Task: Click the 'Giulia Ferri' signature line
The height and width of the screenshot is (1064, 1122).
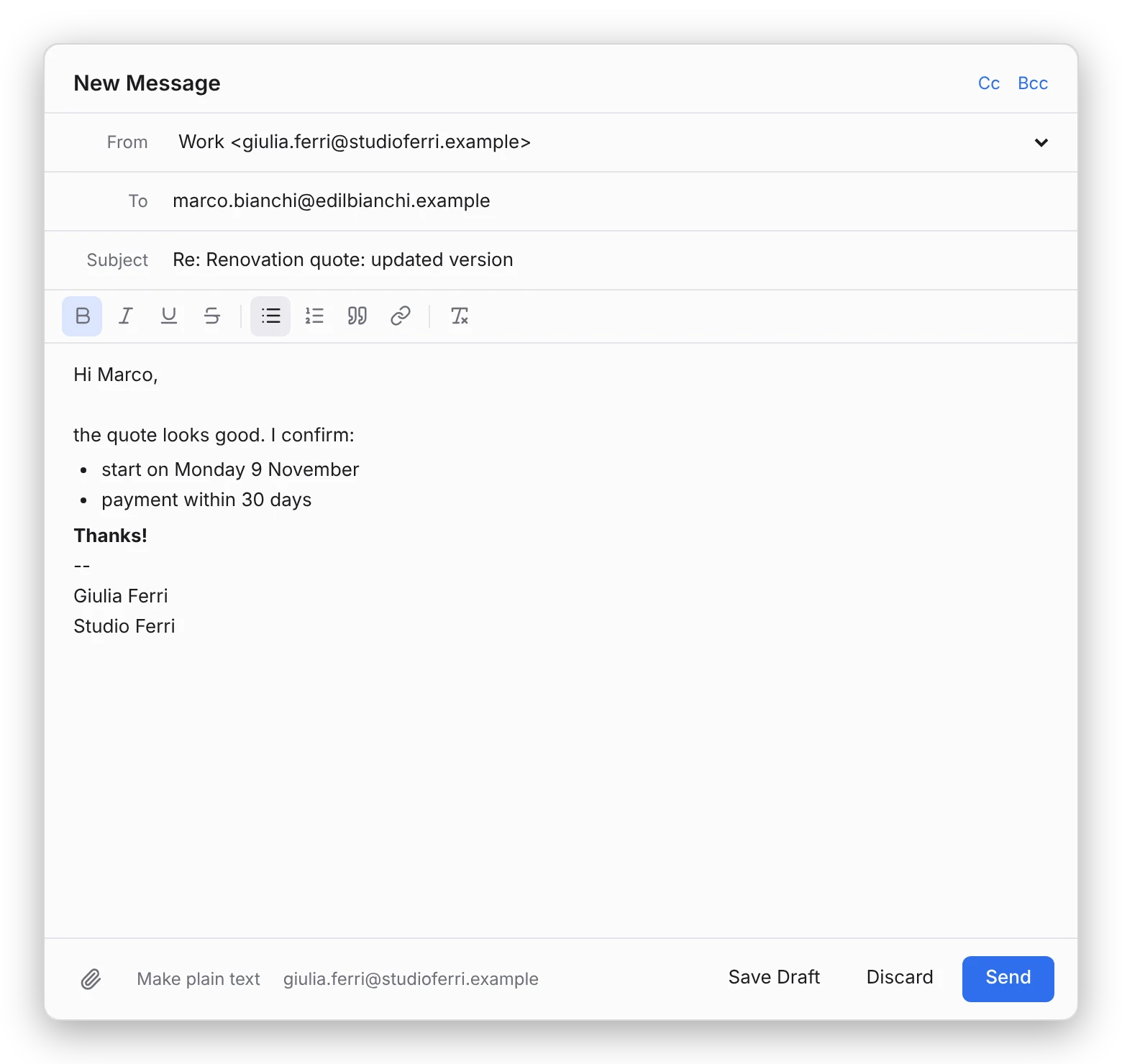Action: click(x=121, y=596)
